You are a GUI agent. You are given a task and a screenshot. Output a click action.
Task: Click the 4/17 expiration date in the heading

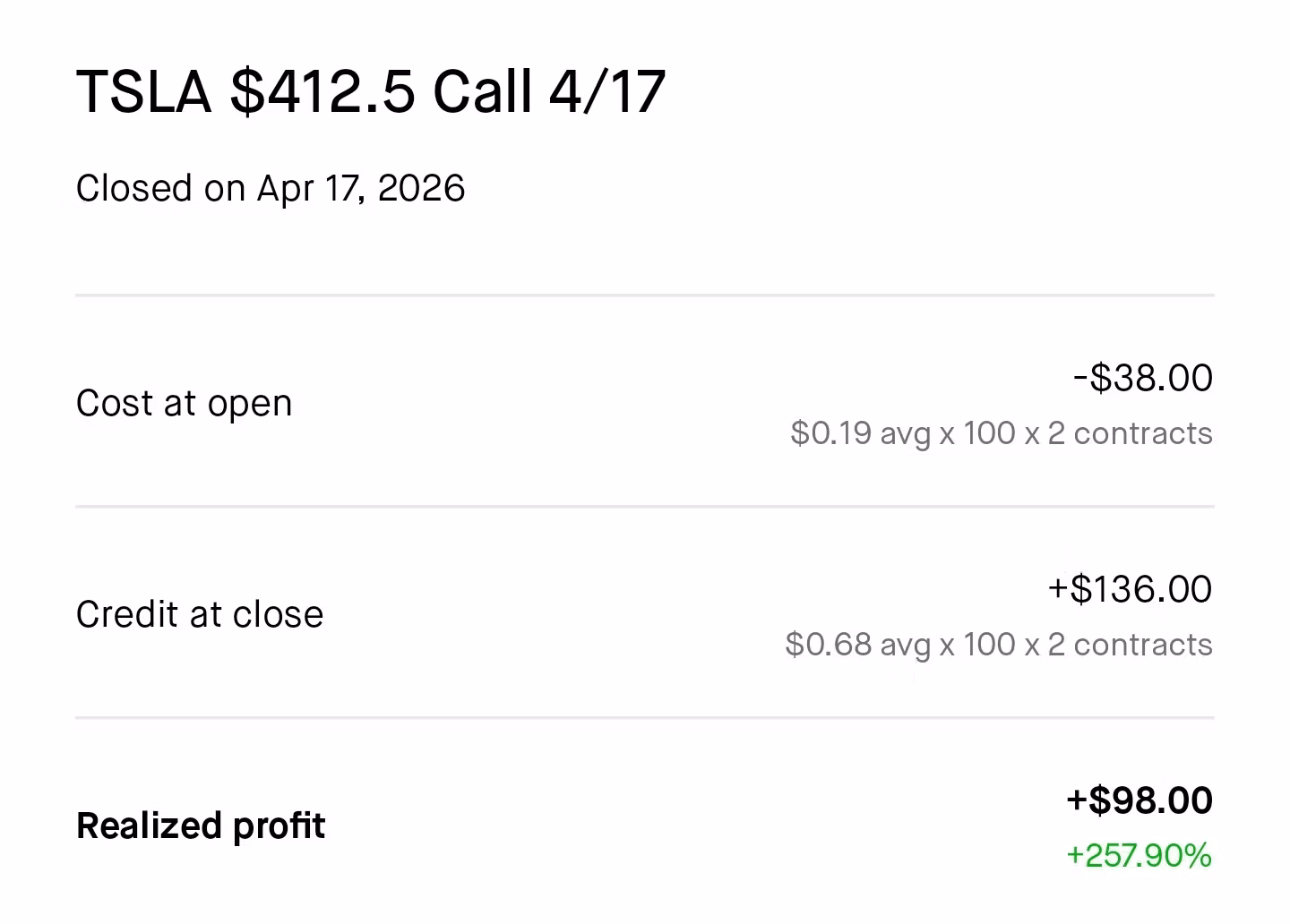[x=607, y=91]
